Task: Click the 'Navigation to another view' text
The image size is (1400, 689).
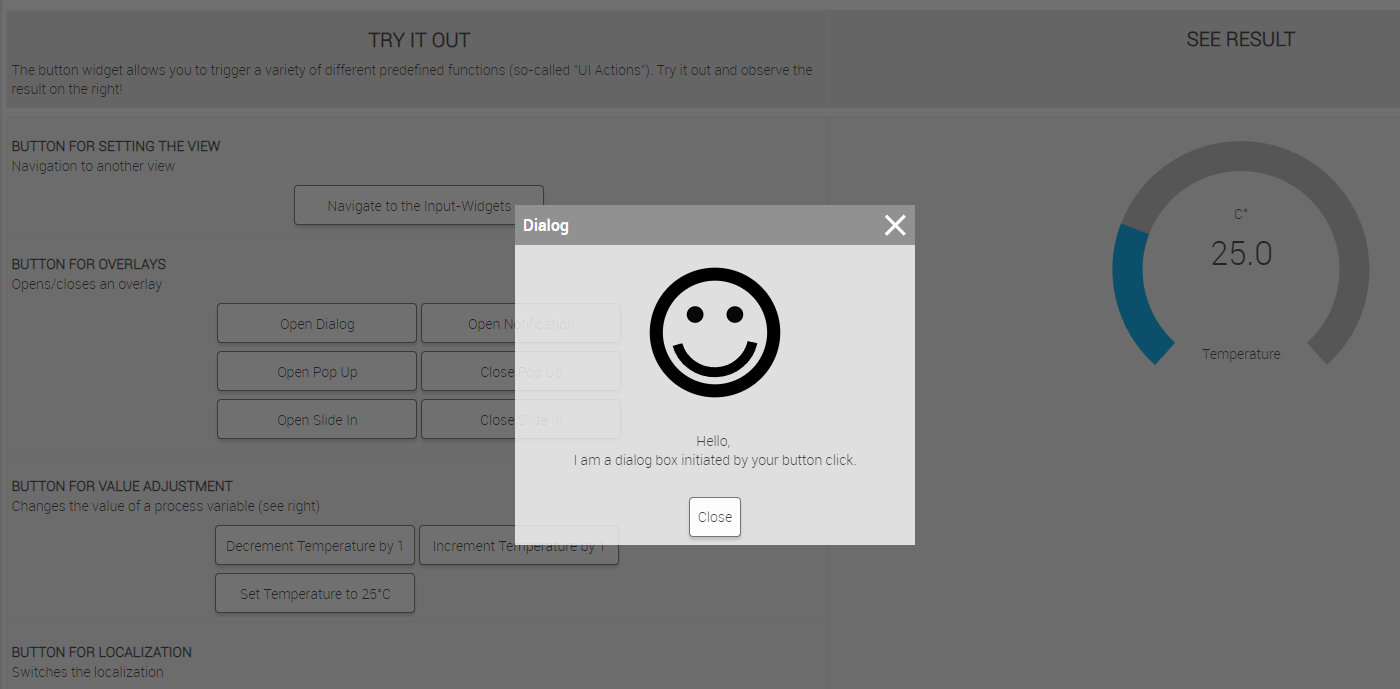Action: [x=93, y=166]
